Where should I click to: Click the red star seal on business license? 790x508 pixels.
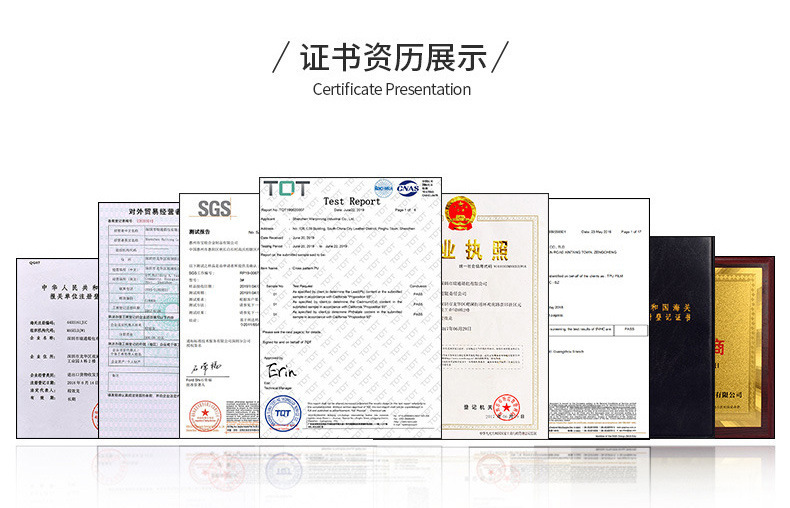(506, 407)
